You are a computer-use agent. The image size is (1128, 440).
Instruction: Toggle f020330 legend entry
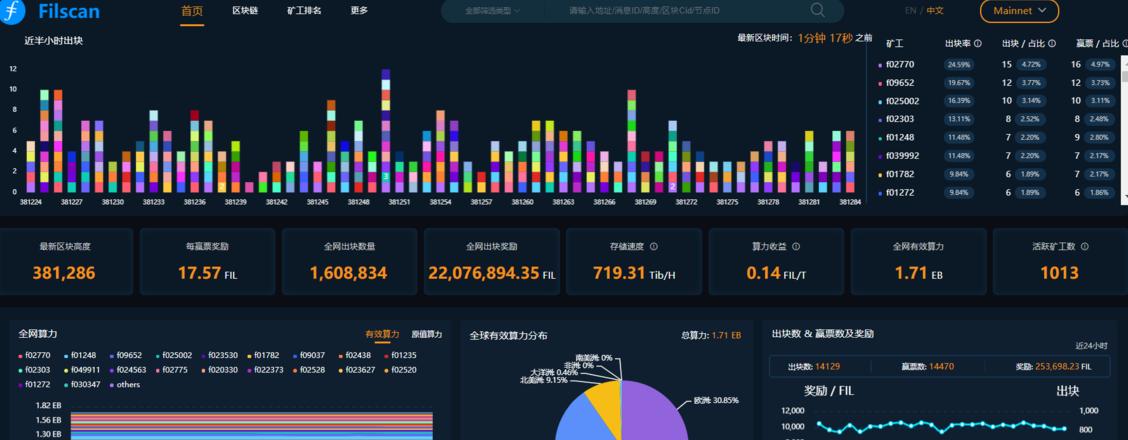220,370
